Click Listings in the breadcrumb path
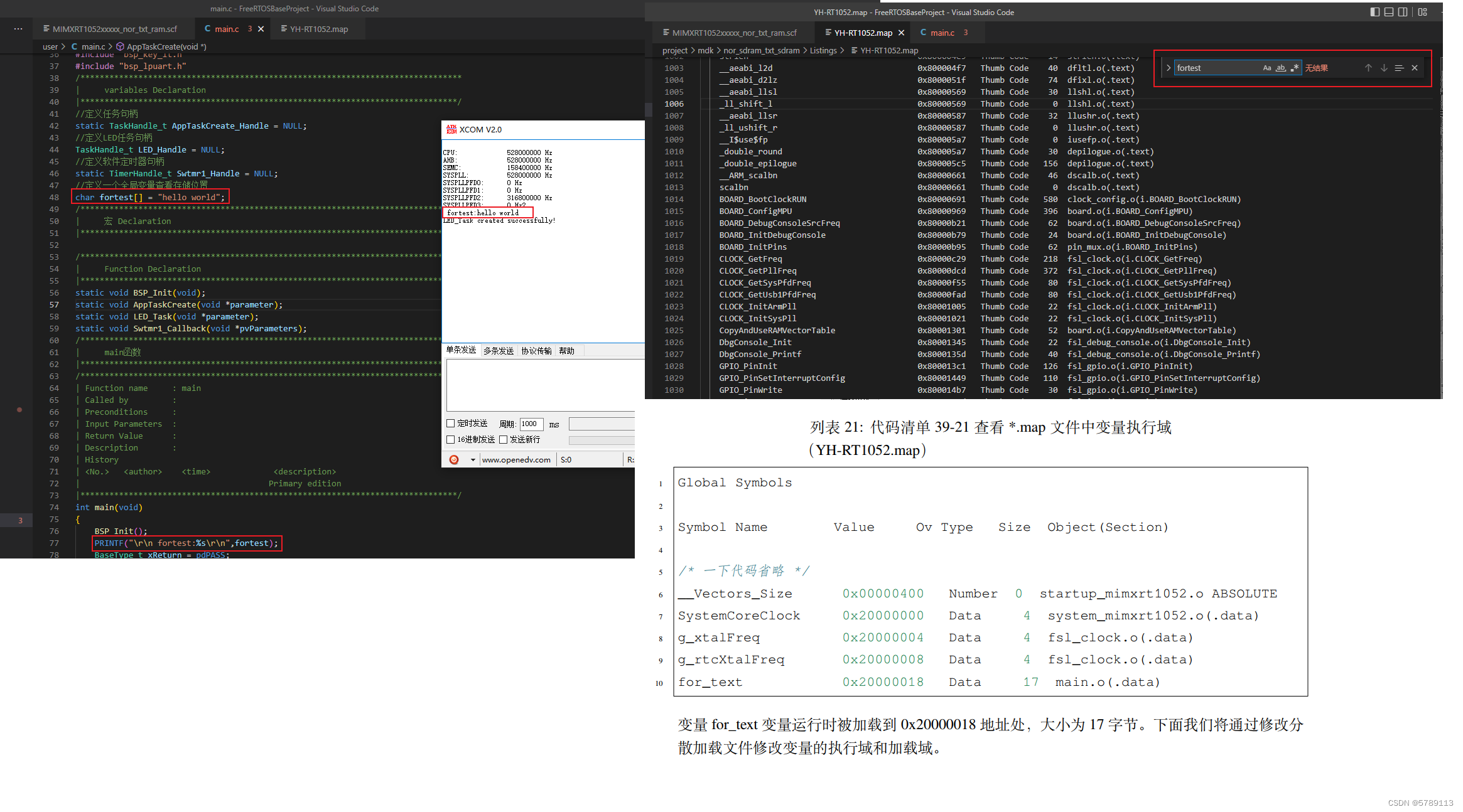The height and width of the screenshot is (812, 1463). coord(823,50)
